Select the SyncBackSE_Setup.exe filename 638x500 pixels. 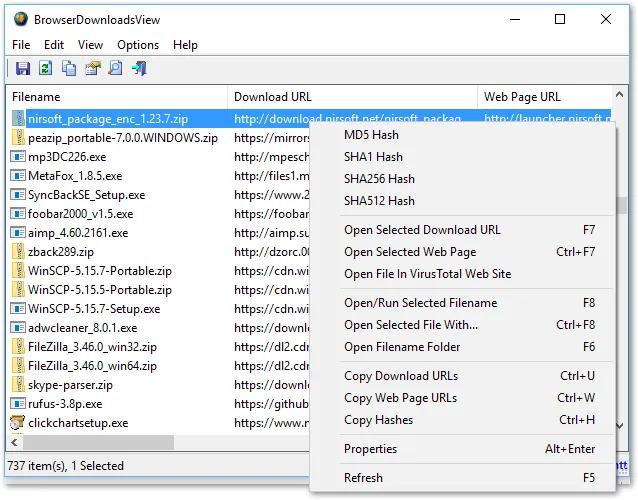[87, 195]
